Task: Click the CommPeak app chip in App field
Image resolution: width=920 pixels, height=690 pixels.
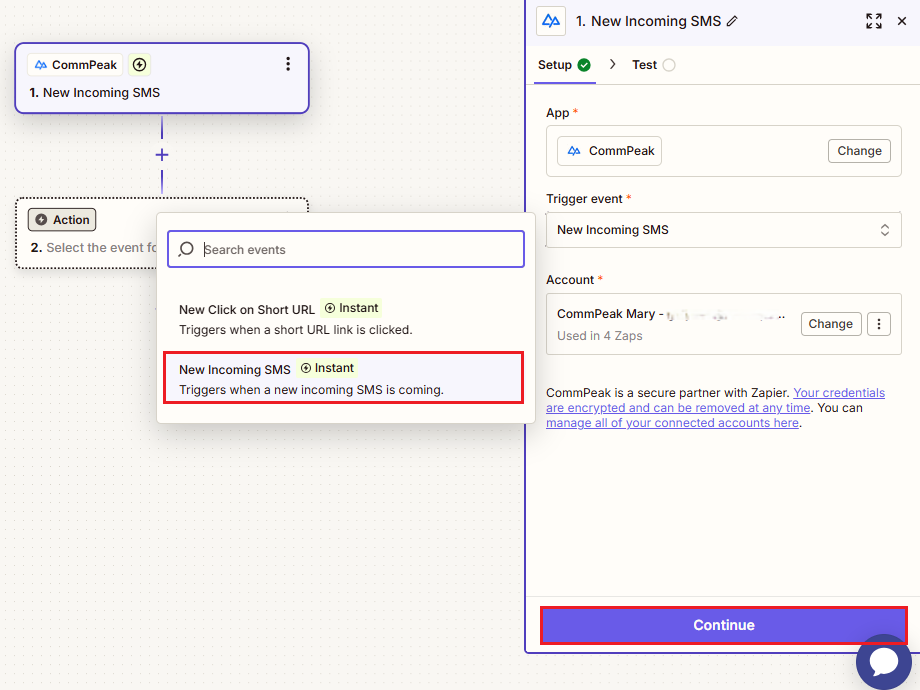Action: pos(609,151)
